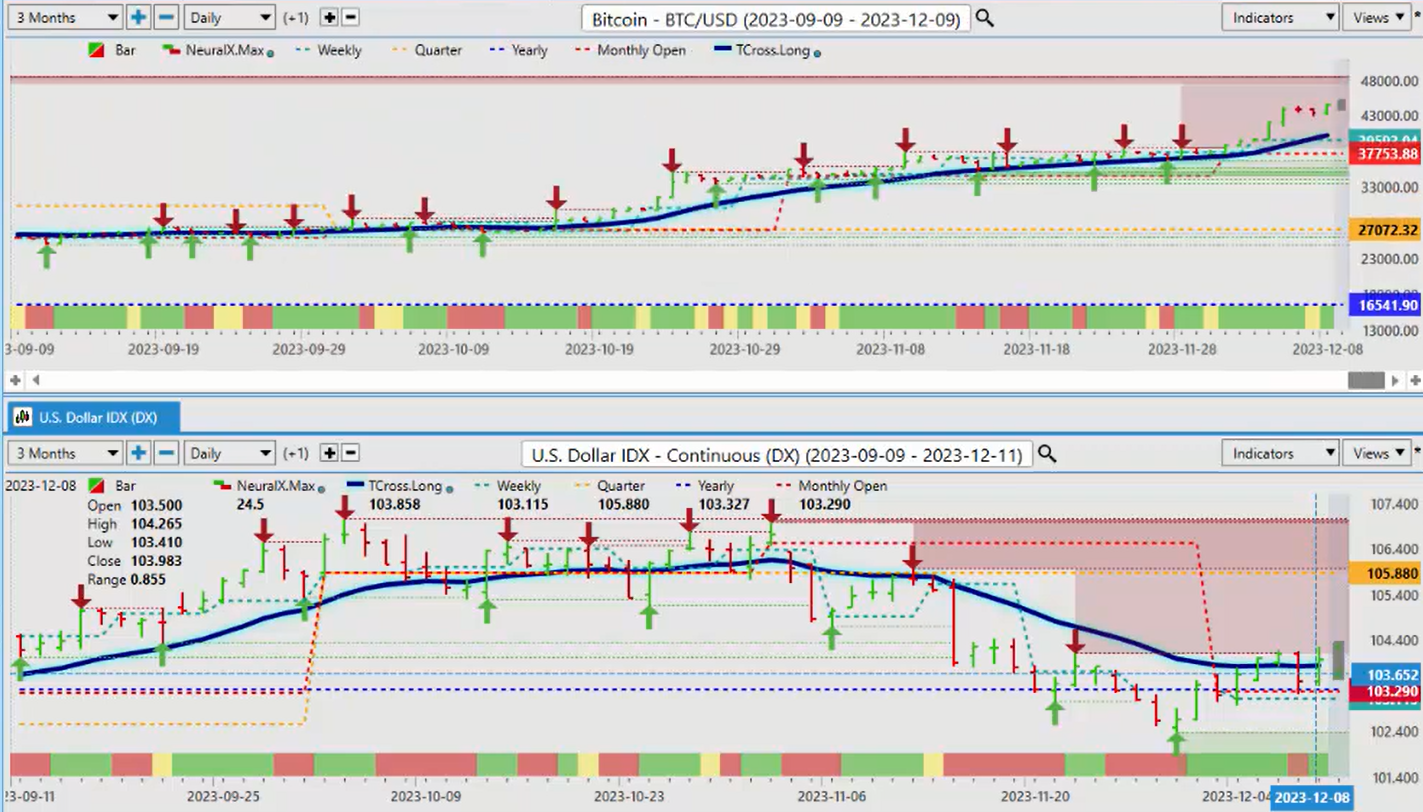Open Daily interval dropdown on Dollar chart

(229, 453)
